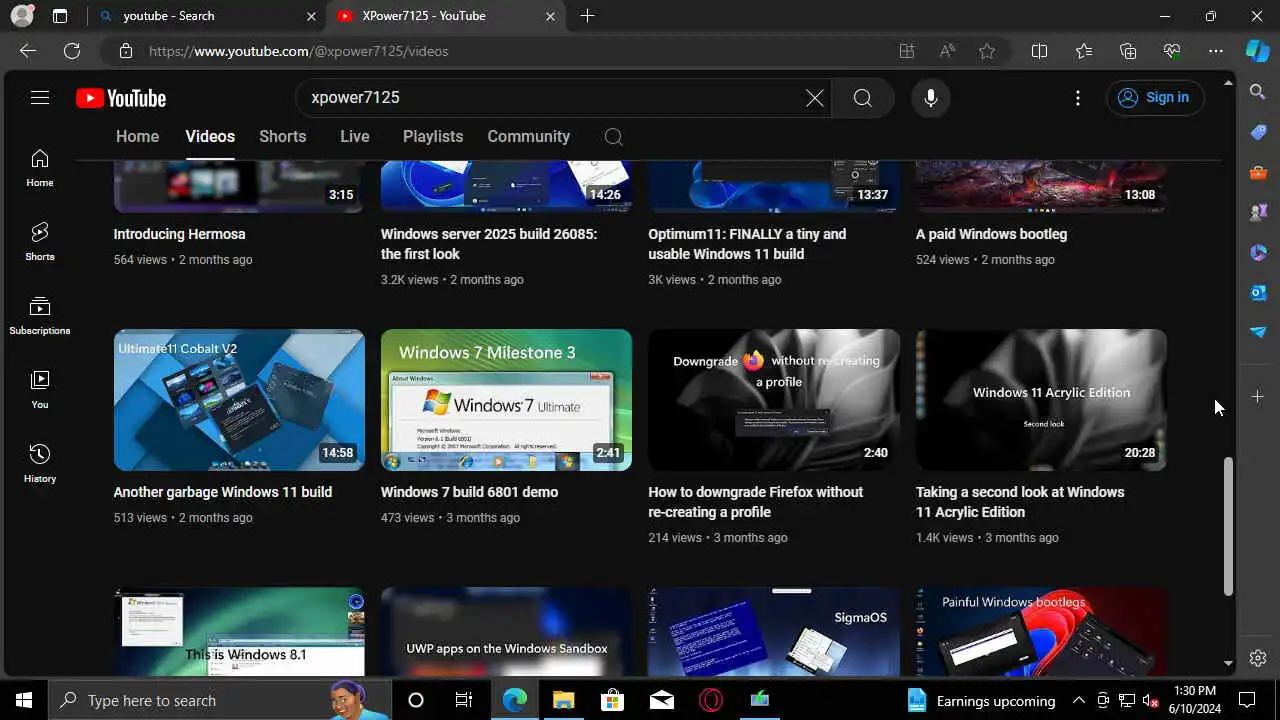Open Outlook from the Edge sidebar
The width and height of the screenshot is (1280, 720).
tap(1258, 292)
